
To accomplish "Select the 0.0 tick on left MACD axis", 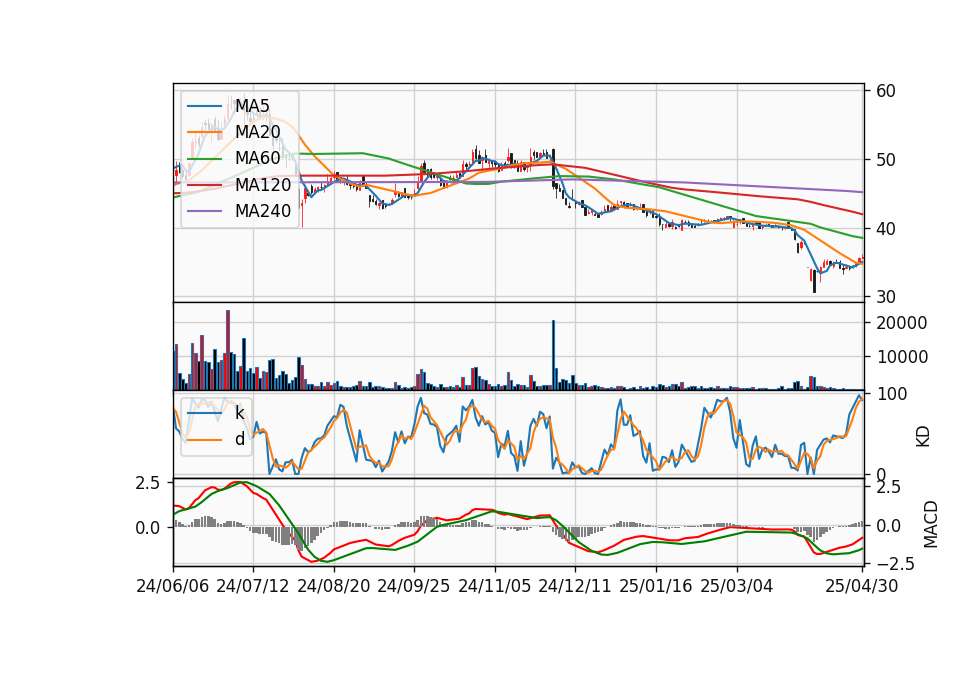I will [148, 528].
